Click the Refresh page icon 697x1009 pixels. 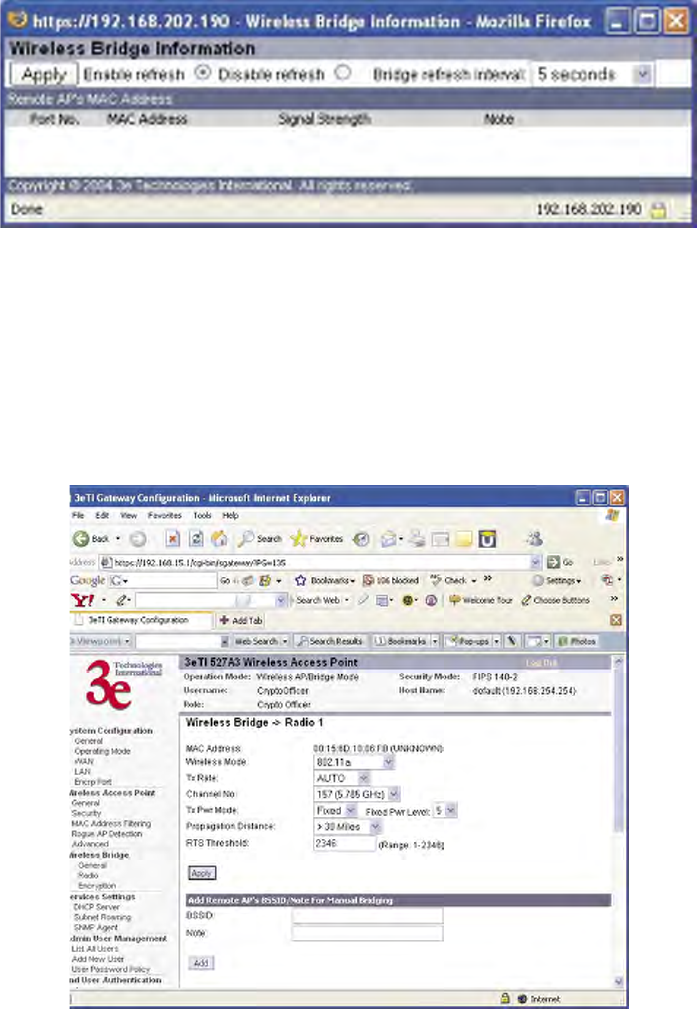tap(196, 539)
